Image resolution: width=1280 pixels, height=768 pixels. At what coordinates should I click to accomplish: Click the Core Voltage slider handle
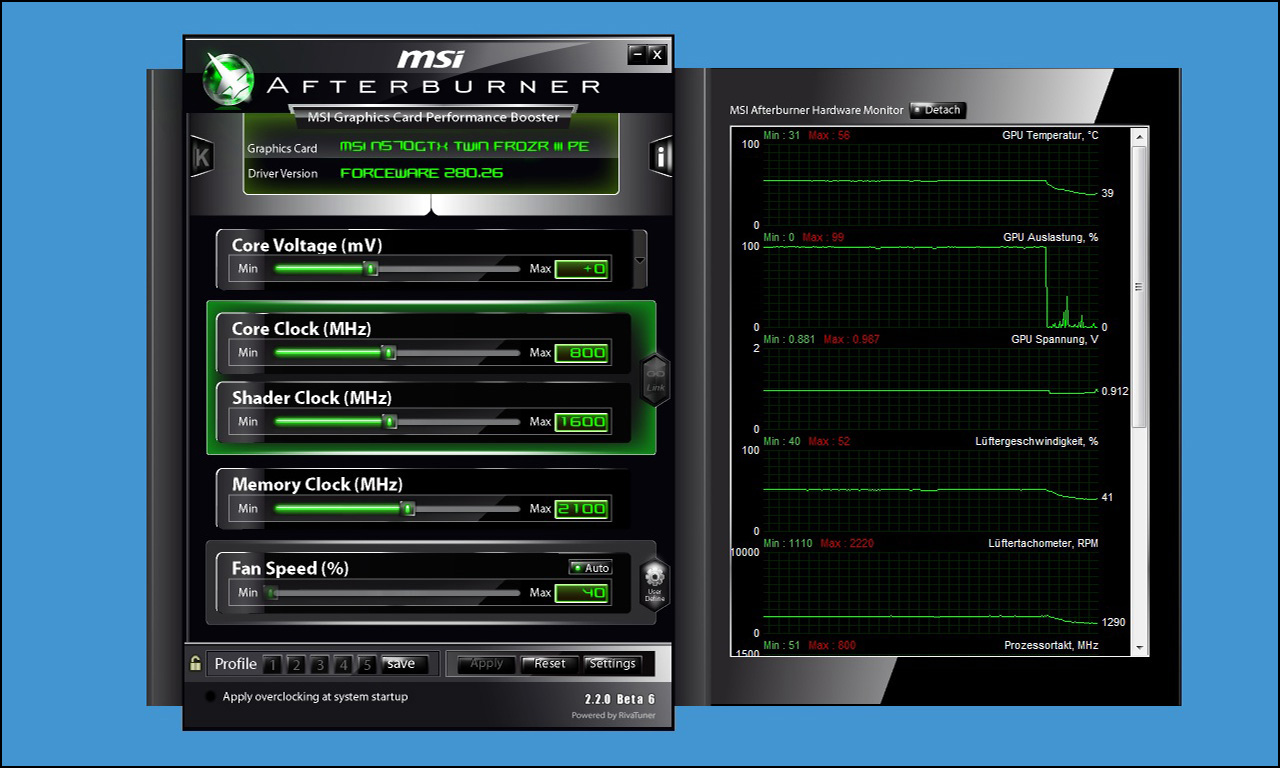click(371, 268)
